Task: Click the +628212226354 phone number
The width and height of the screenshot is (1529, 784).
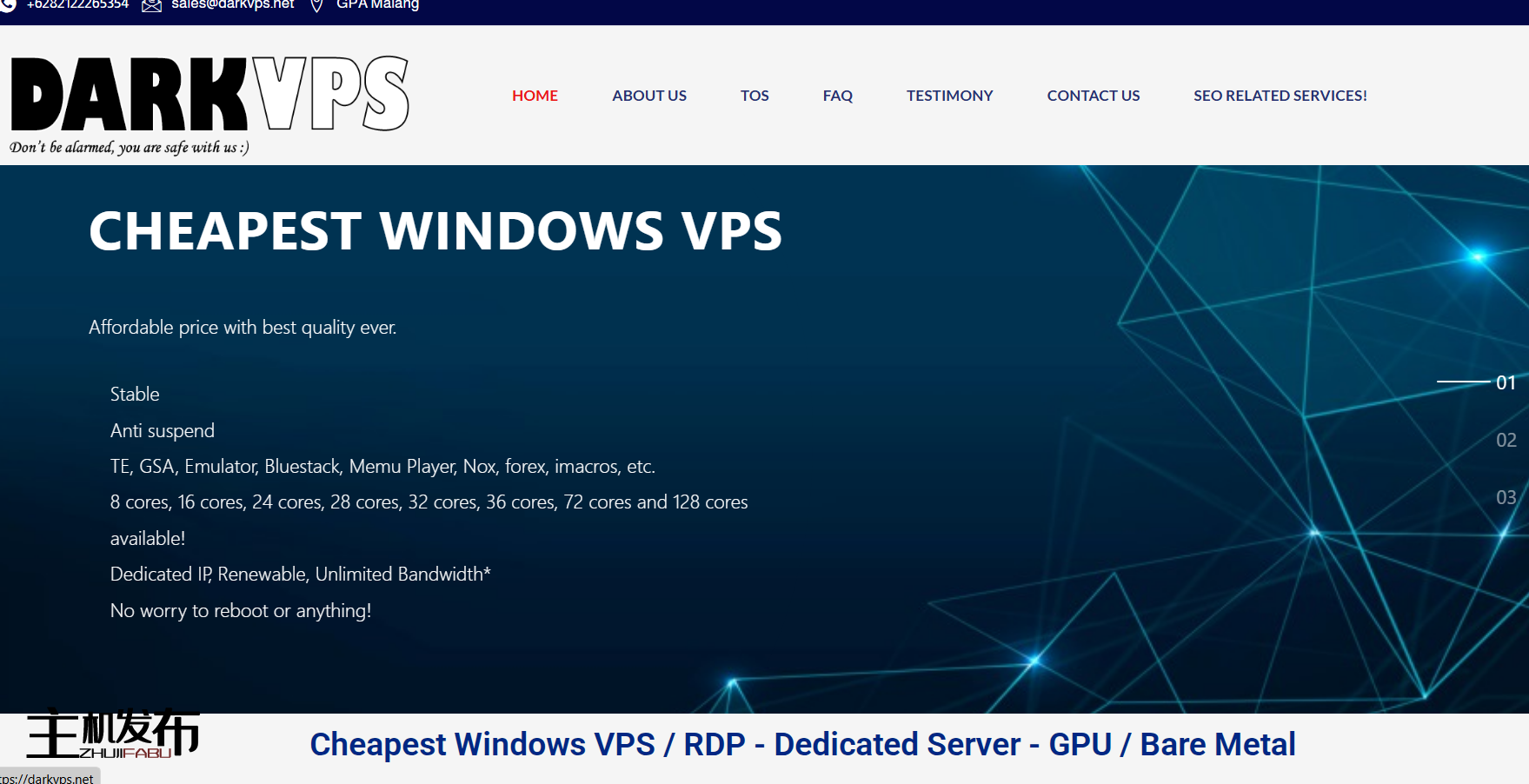Action: pos(76,4)
